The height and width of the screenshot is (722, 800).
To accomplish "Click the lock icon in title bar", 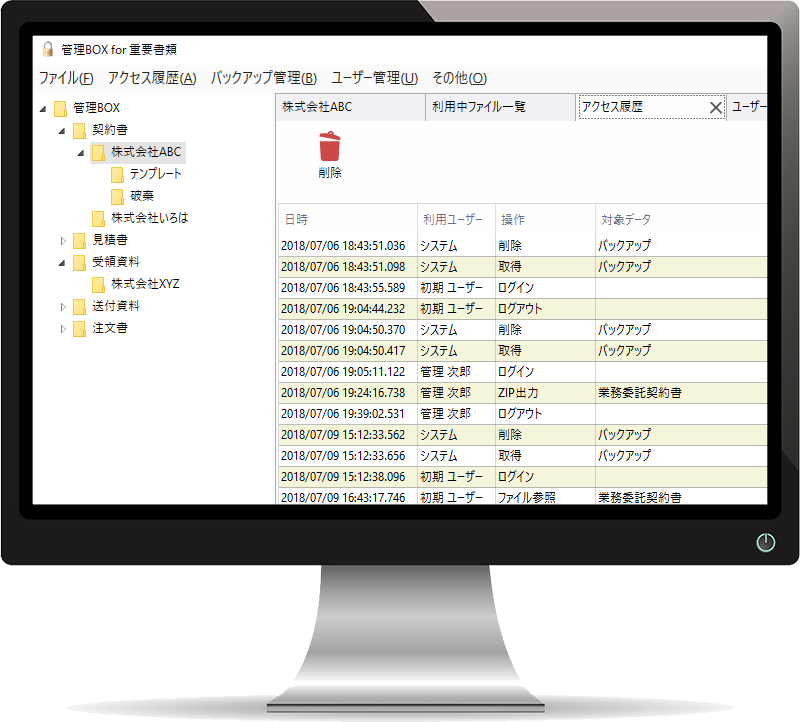I will click(x=47, y=49).
